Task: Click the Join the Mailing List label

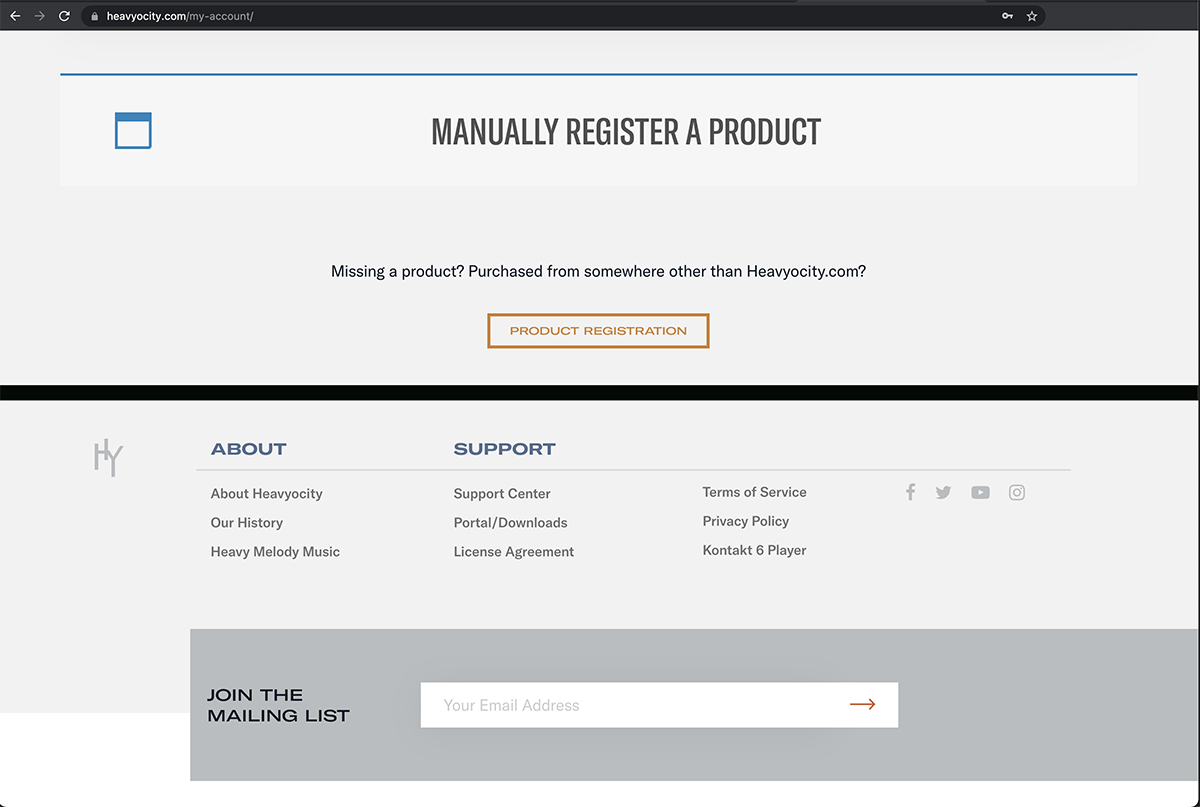Action: [x=278, y=705]
